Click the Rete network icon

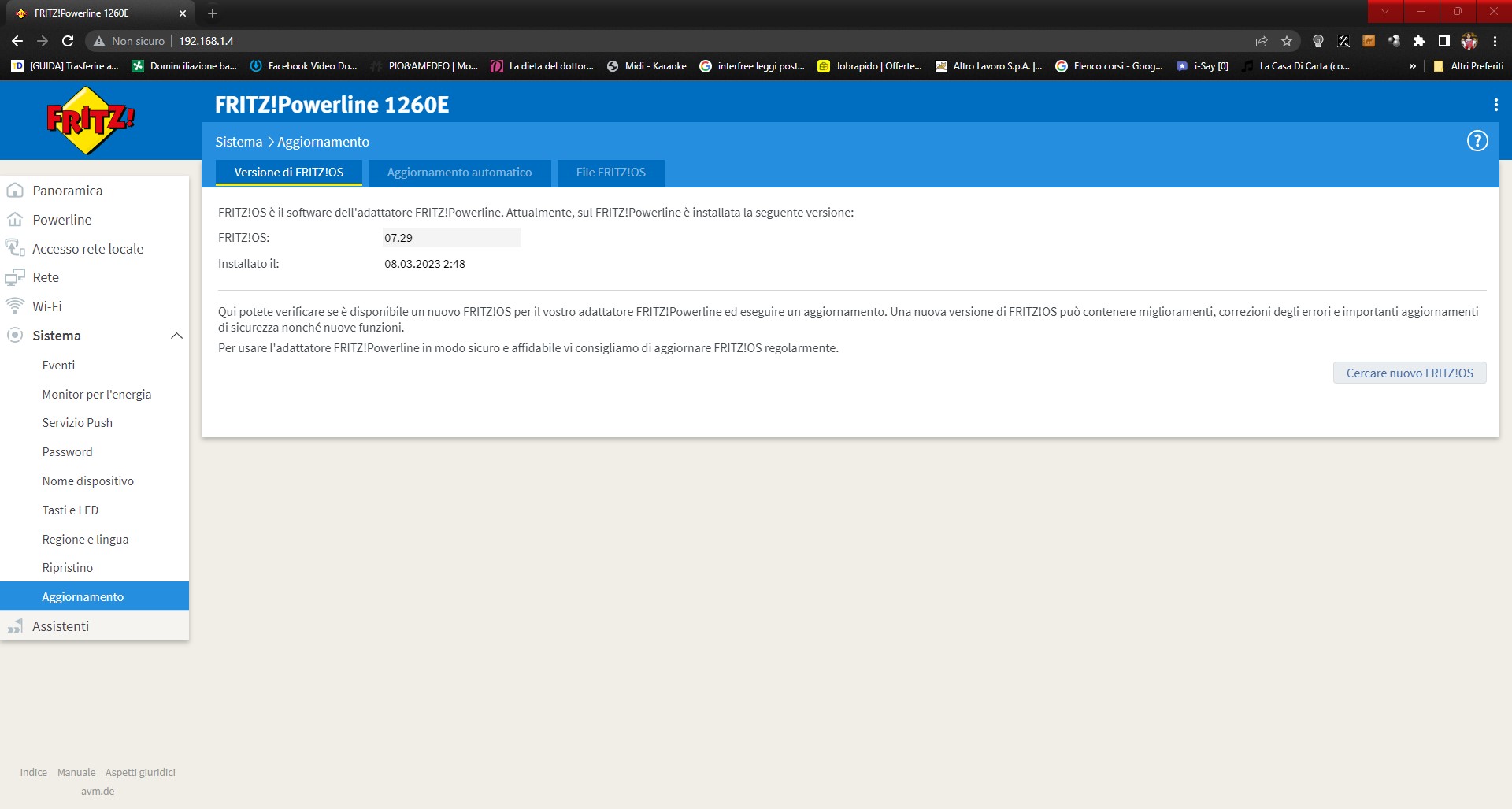pos(15,277)
